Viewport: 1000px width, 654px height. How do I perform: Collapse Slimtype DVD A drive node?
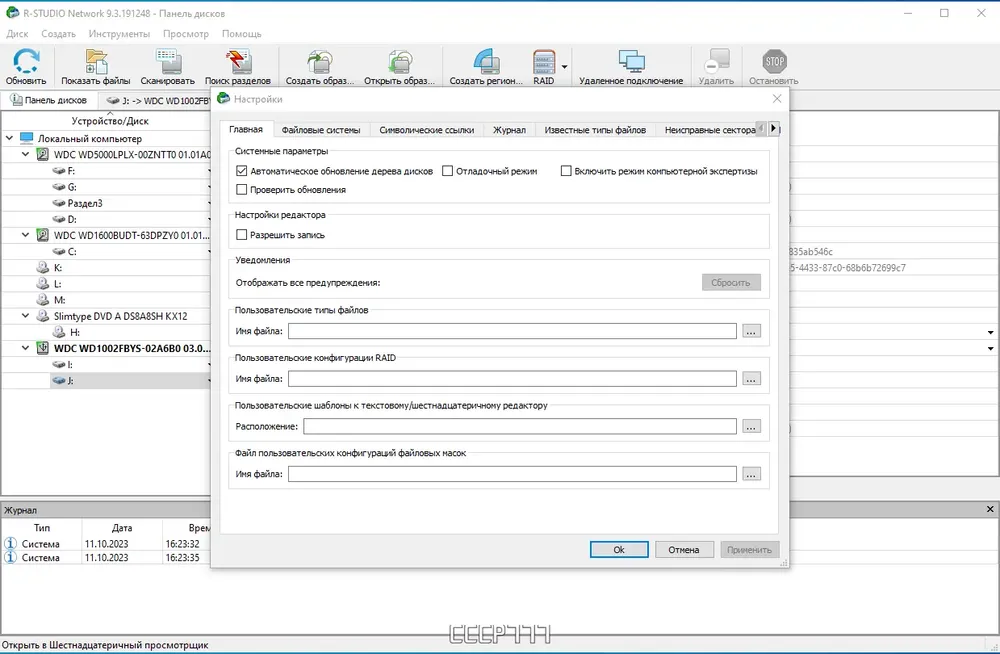pos(26,316)
